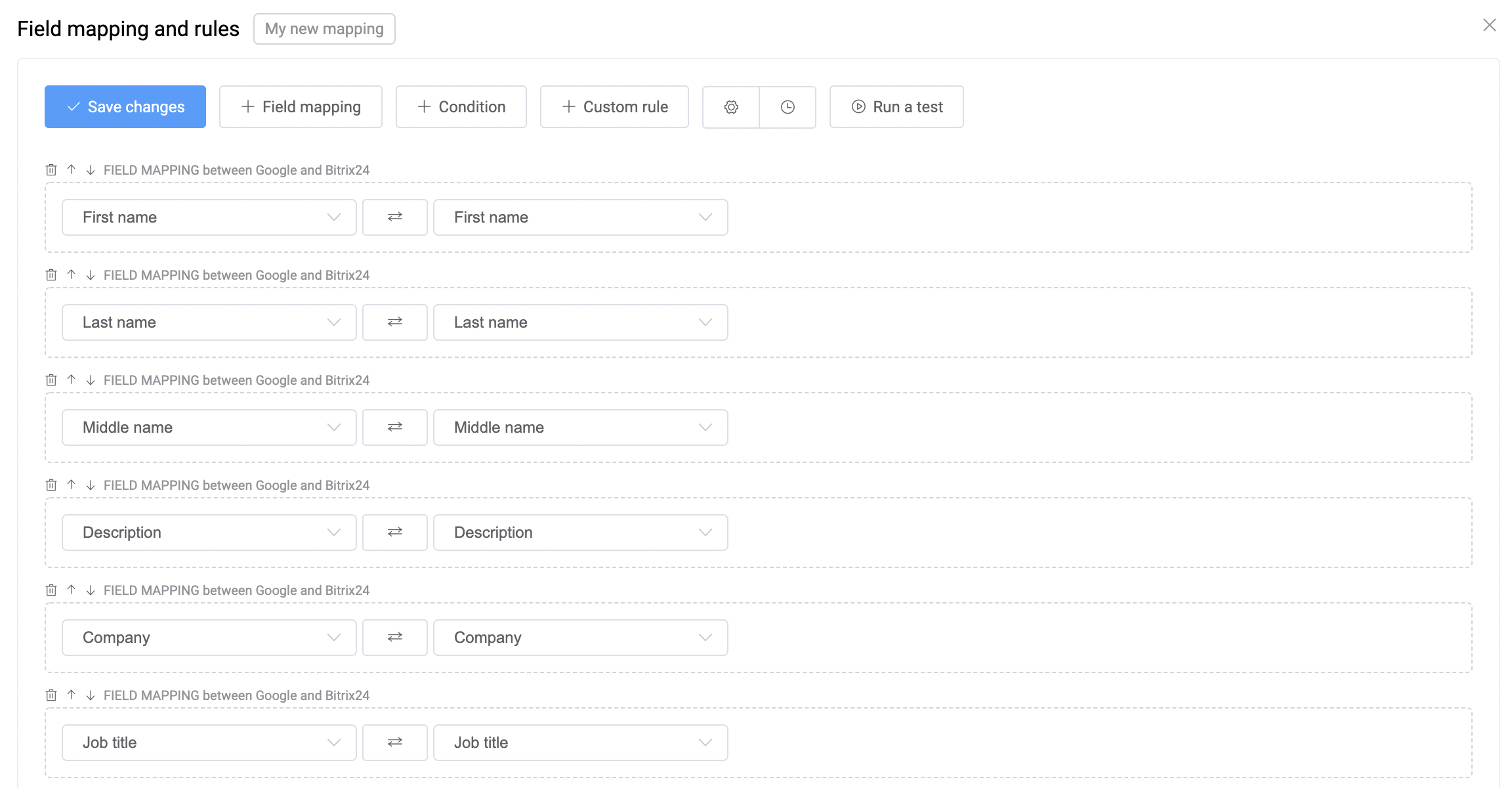The image size is (1512, 788).
Task: Click the Run a test button
Action: [896, 106]
